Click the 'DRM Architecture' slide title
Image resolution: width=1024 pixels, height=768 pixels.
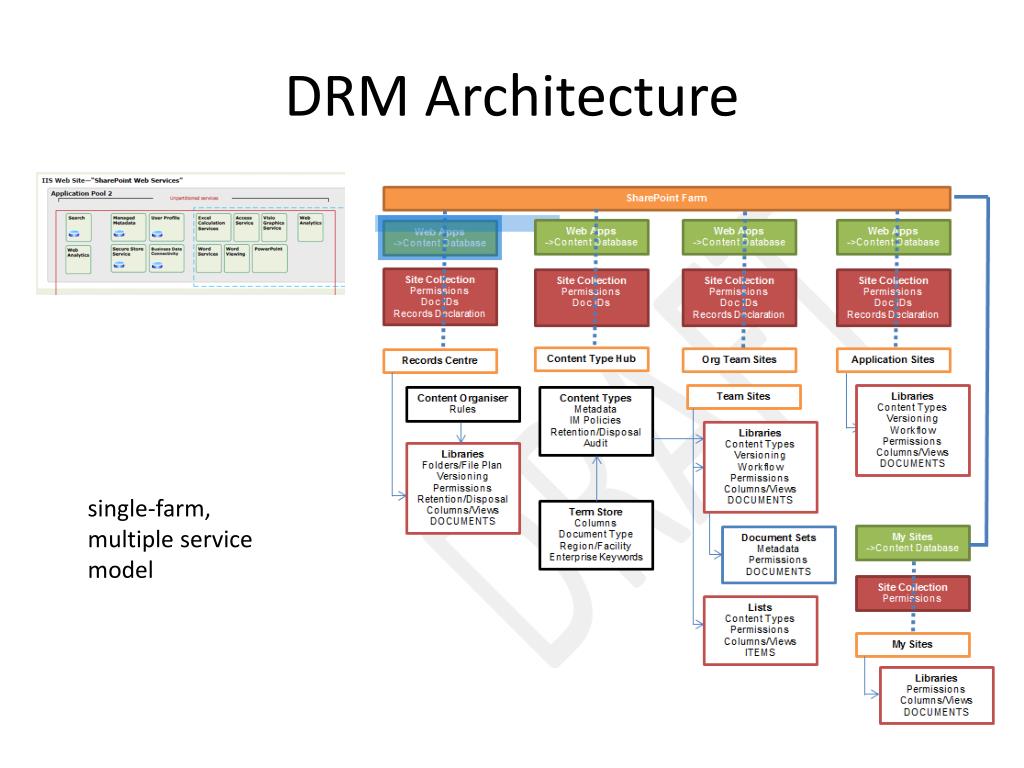click(512, 96)
